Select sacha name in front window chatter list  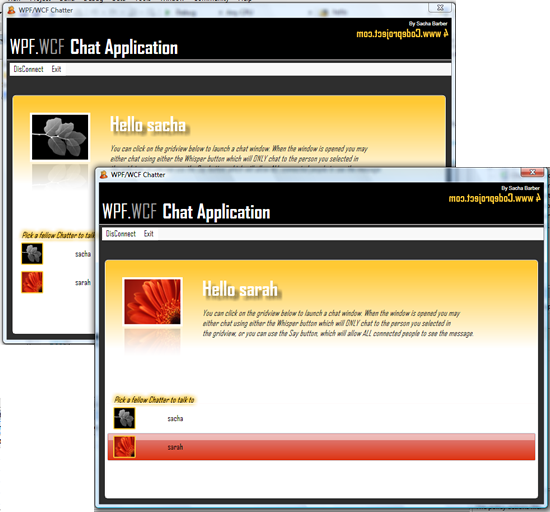point(175,418)
